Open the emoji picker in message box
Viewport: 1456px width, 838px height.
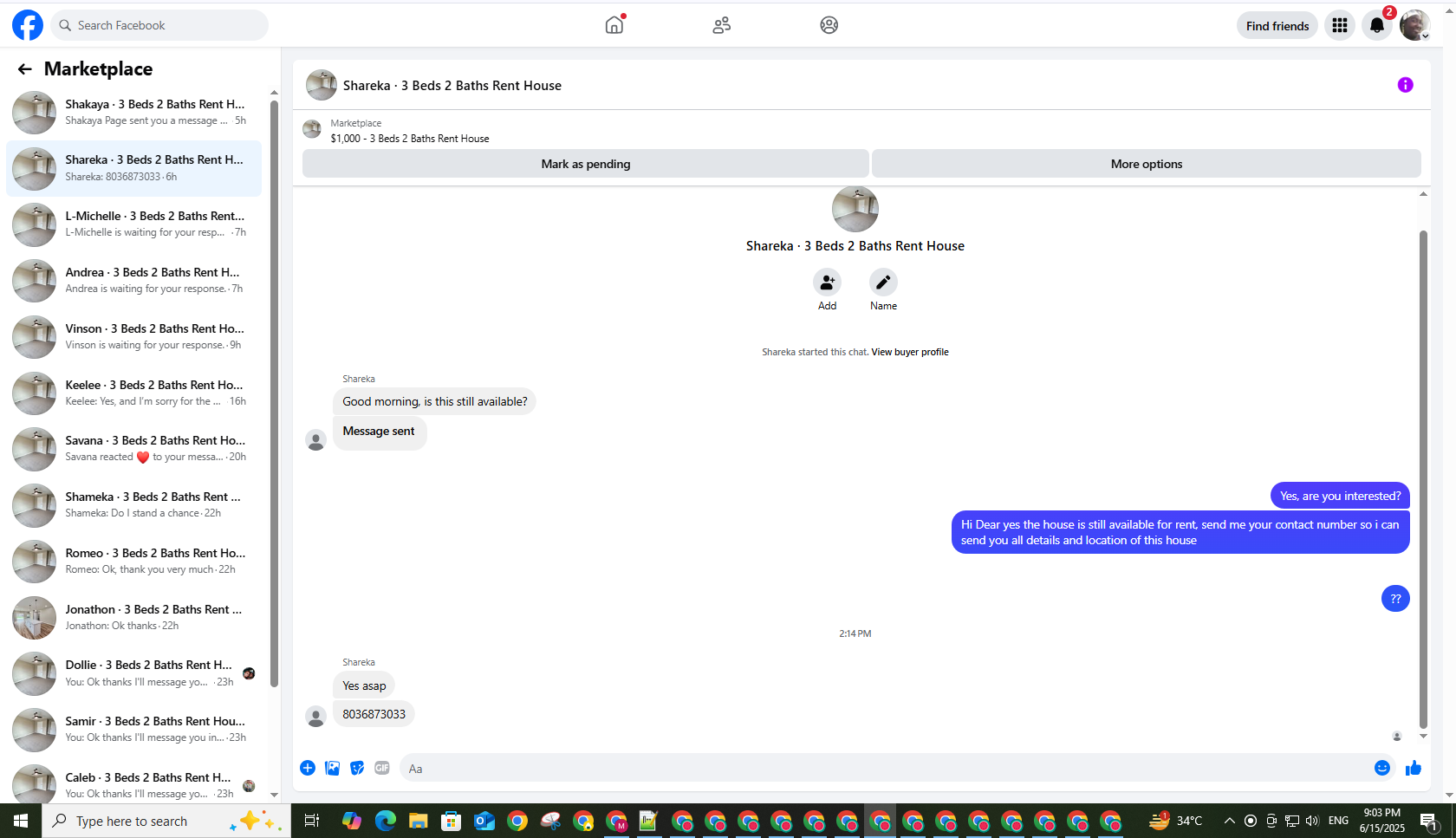(1382, 768)
